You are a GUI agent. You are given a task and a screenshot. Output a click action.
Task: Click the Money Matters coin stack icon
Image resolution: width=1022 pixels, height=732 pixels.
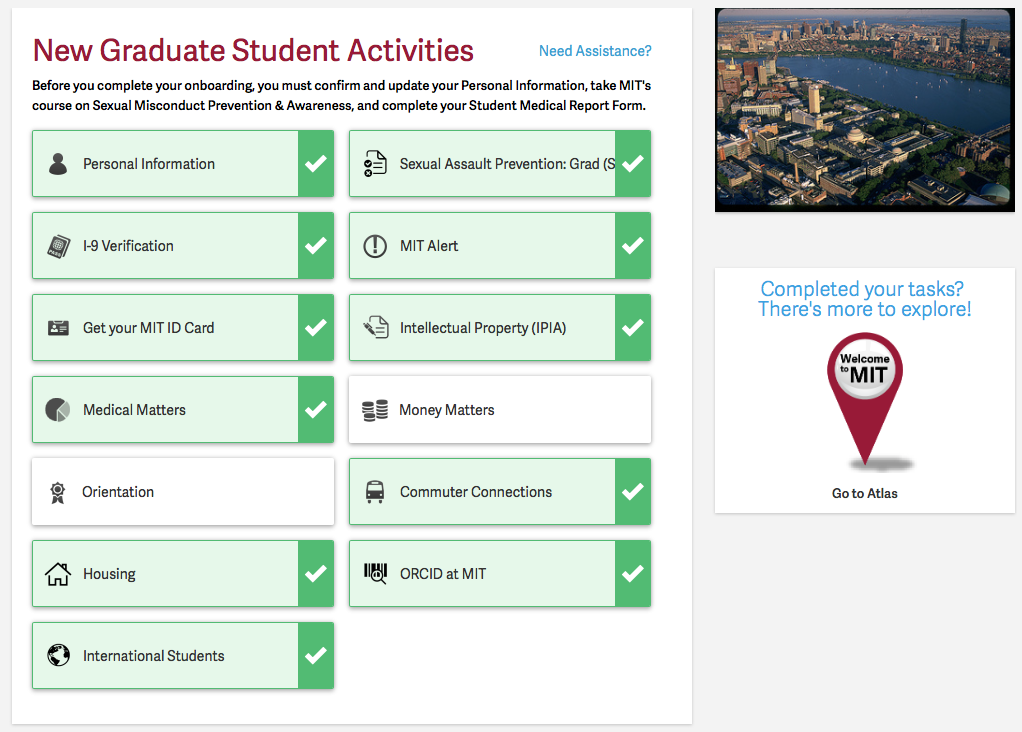coord(375,410)
